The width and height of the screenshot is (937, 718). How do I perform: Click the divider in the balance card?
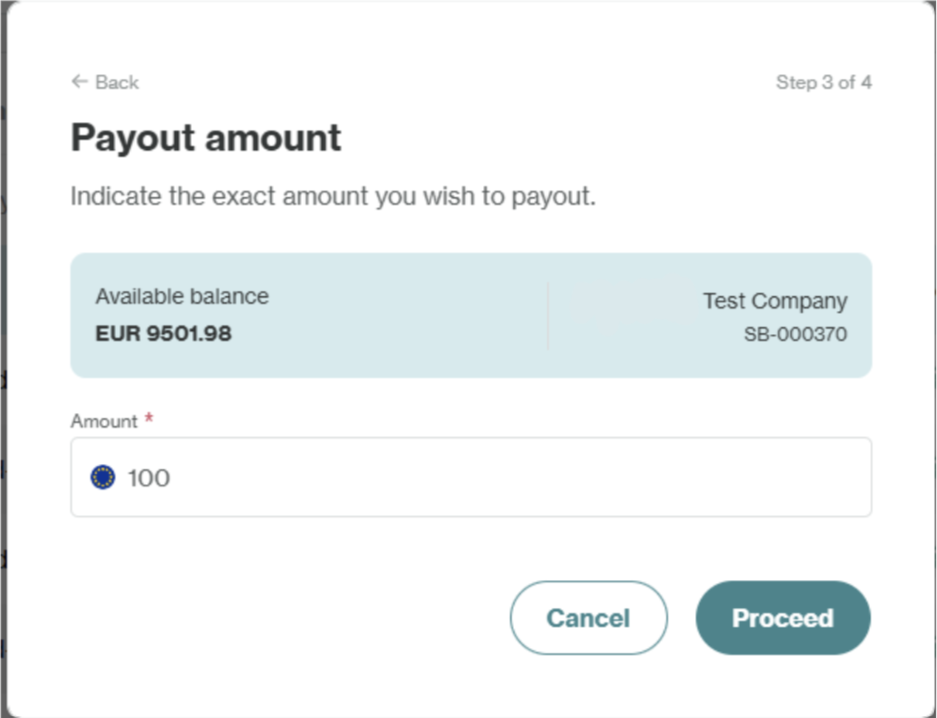(x=548, y=315)
